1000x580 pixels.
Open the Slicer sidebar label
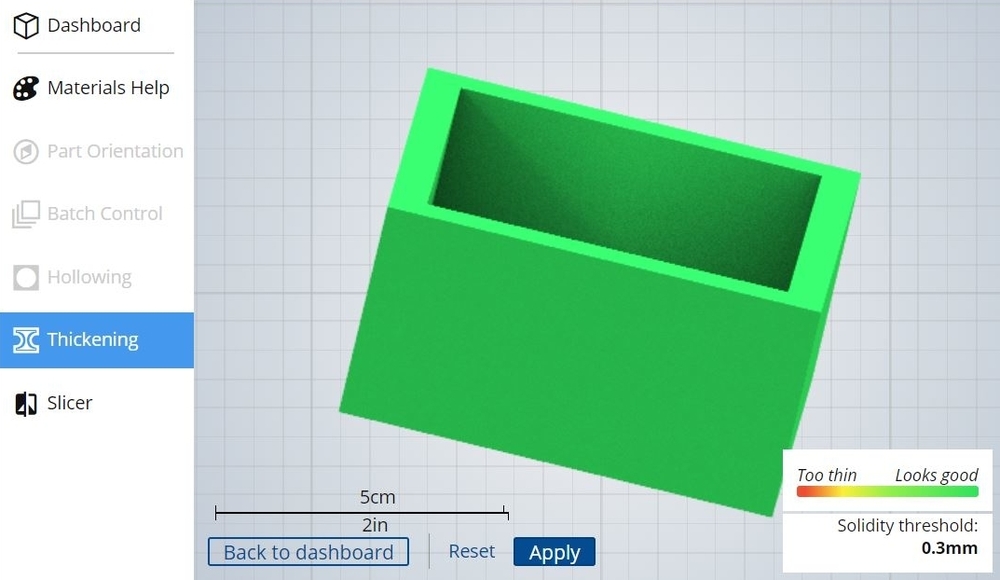[x=70, y=403]
